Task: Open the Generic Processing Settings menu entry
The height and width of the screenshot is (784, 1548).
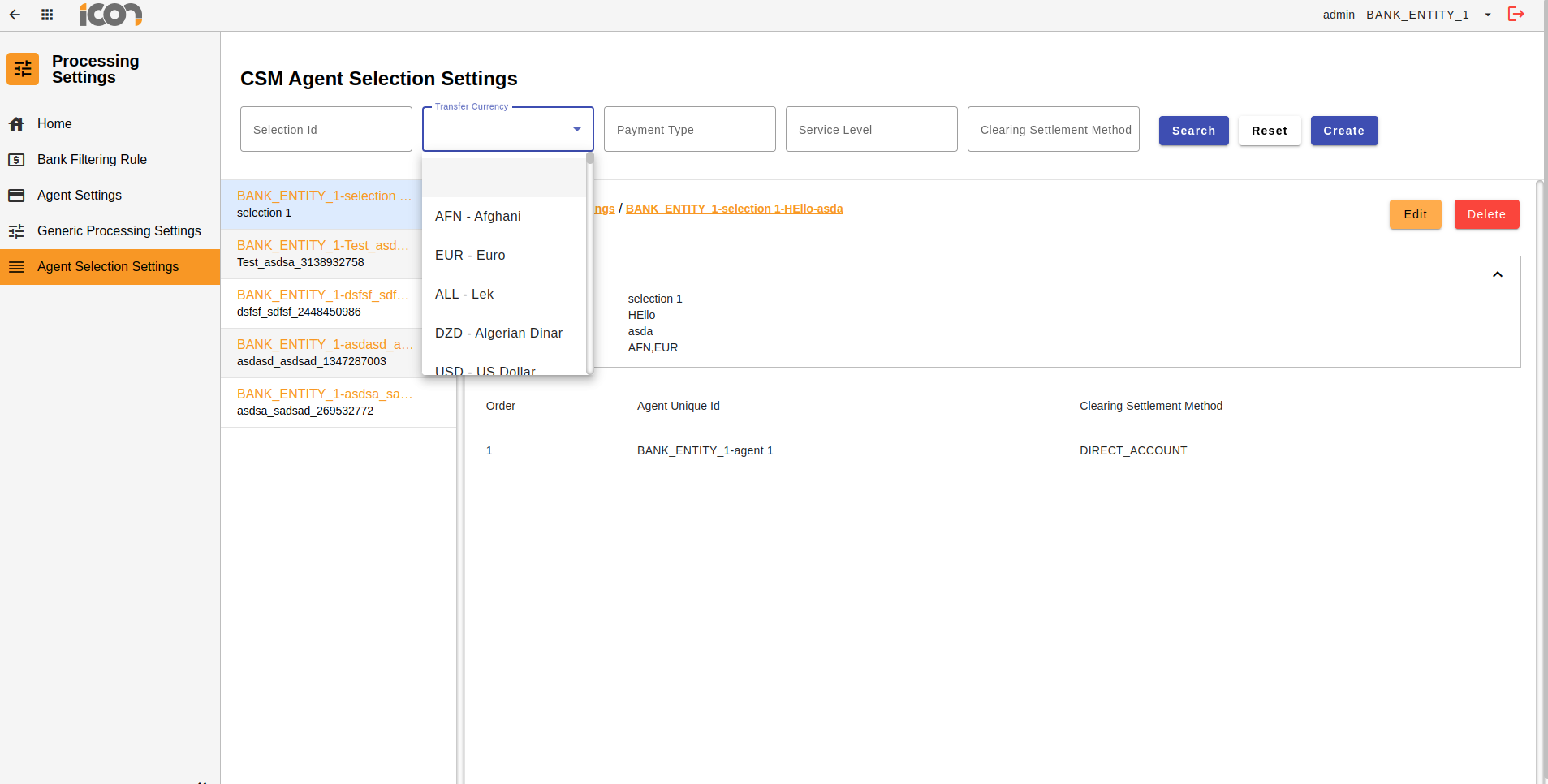Action: click(119, 230)
